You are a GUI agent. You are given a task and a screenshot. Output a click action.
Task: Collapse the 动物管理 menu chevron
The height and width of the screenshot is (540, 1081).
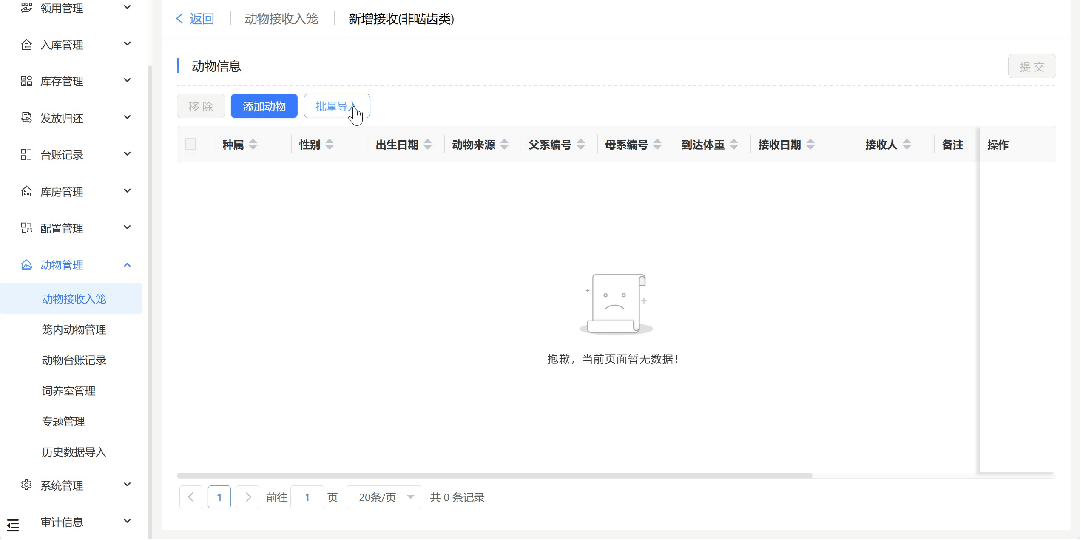pyautogui.click(x=128, y=265)
